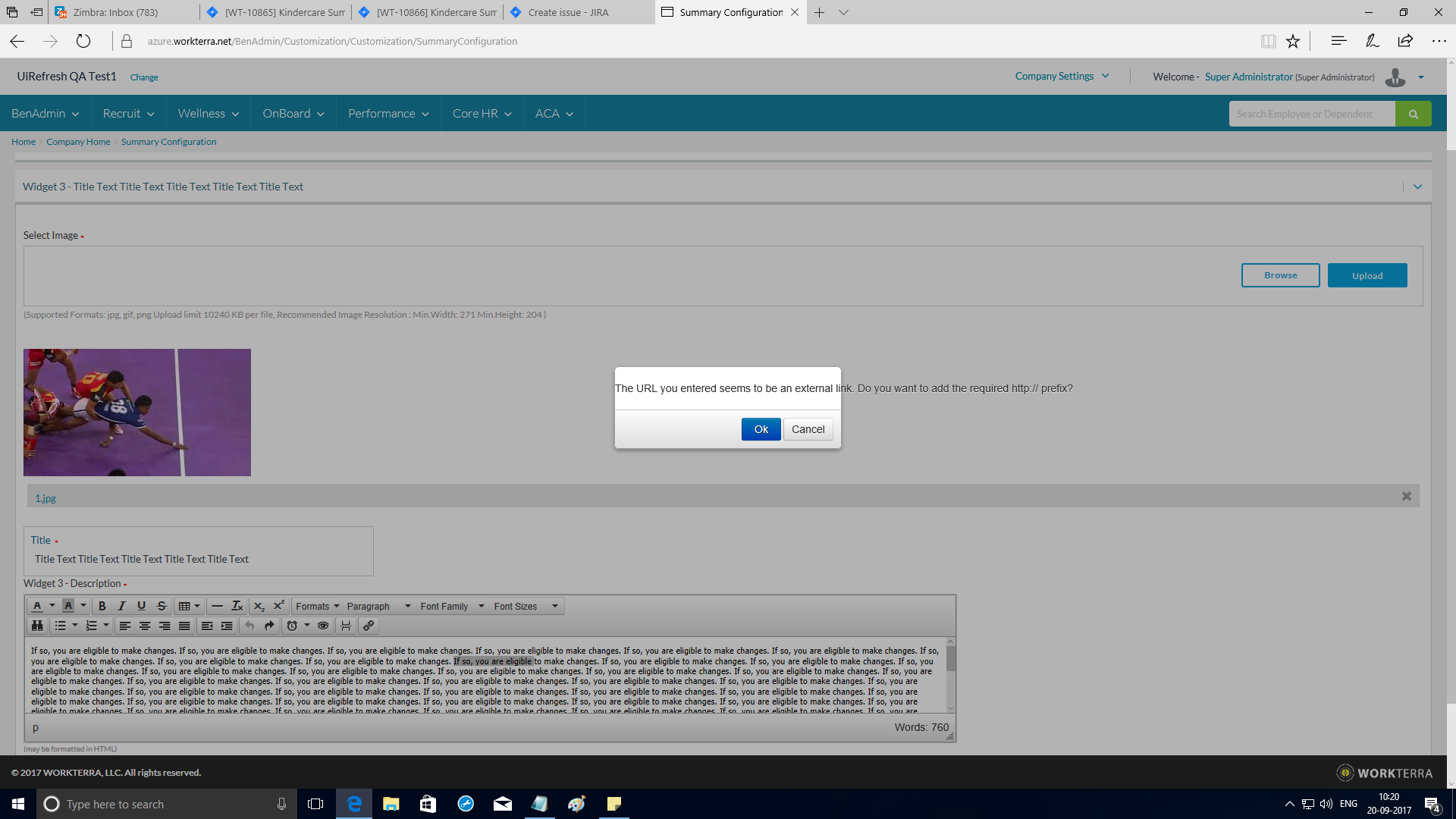Confirm the URL dialog with Ok
The width and height of the screenshot is (1456, 819).
click(x=761, y=428)
